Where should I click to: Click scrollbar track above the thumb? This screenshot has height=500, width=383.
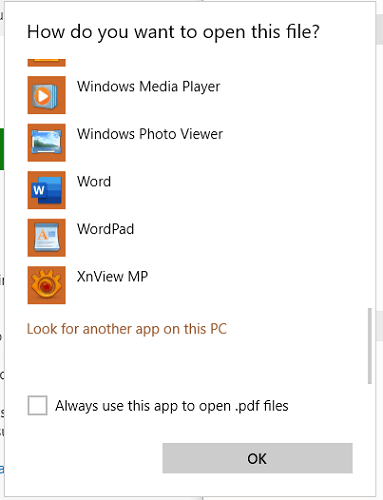[369, 183]
